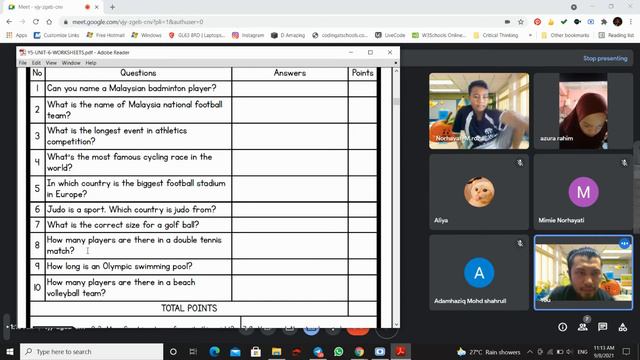Reload the Meet page

pos(36,22)
